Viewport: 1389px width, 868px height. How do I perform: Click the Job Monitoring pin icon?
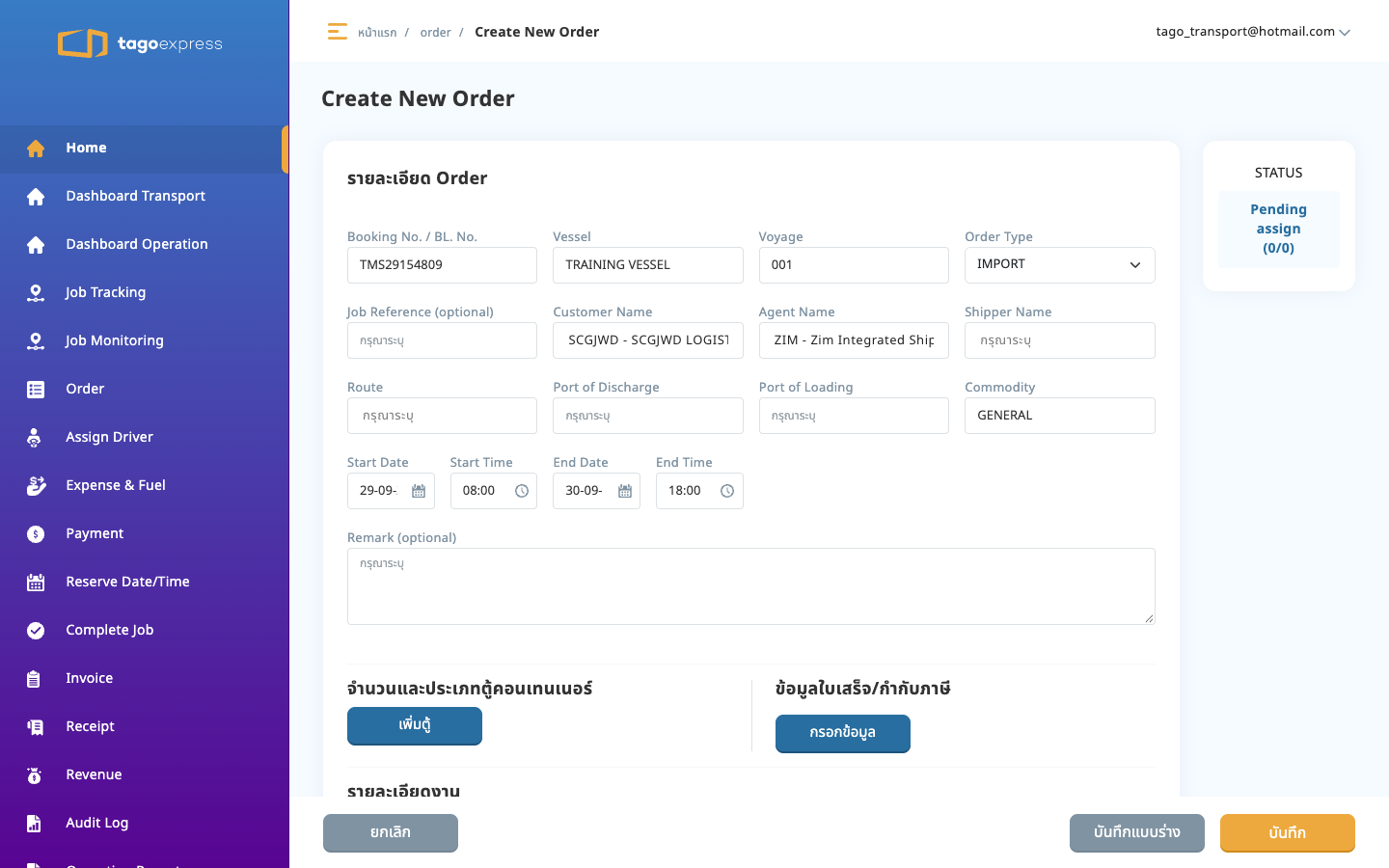pyautogui.click(x=36, y=341)
